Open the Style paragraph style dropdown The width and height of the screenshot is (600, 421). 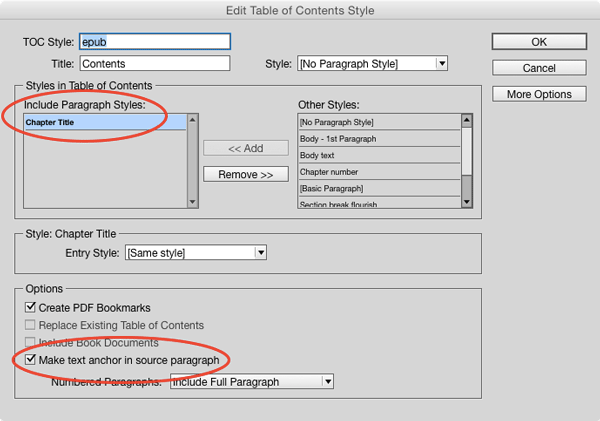coord(372,64)
